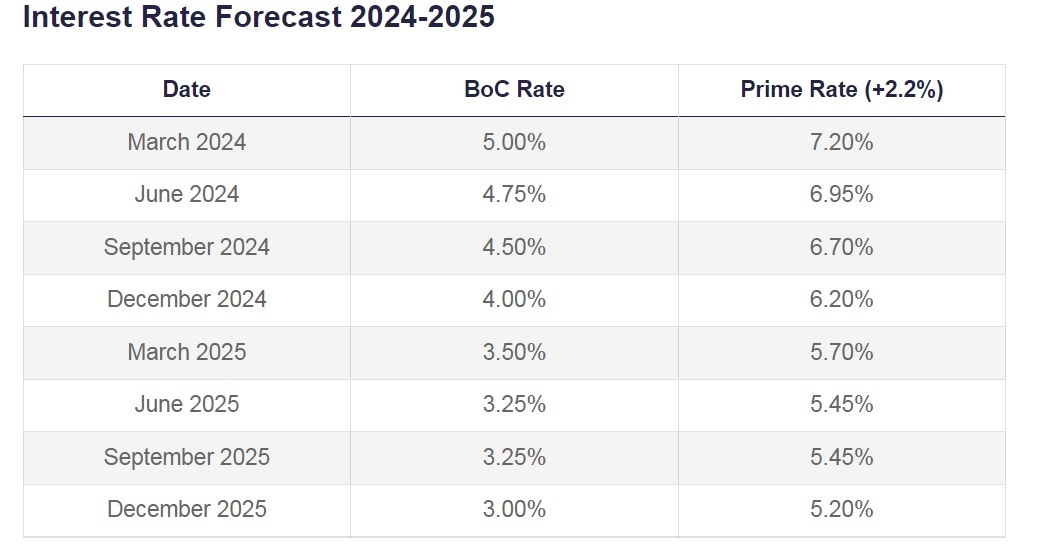Click the 6.70% prime rate cell
Screen dimensions: 1060x560
click(x=842, y=247)
